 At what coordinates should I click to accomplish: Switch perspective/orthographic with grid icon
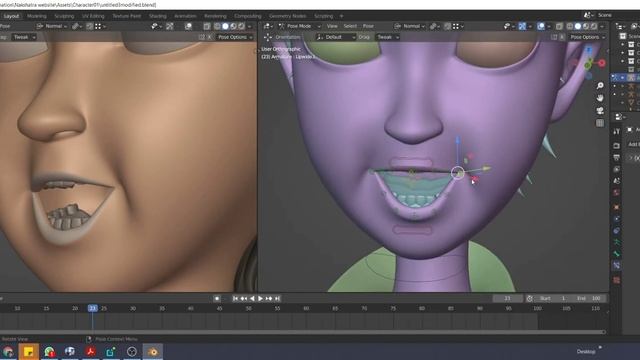pyautogui.click(x=600, y=123)
